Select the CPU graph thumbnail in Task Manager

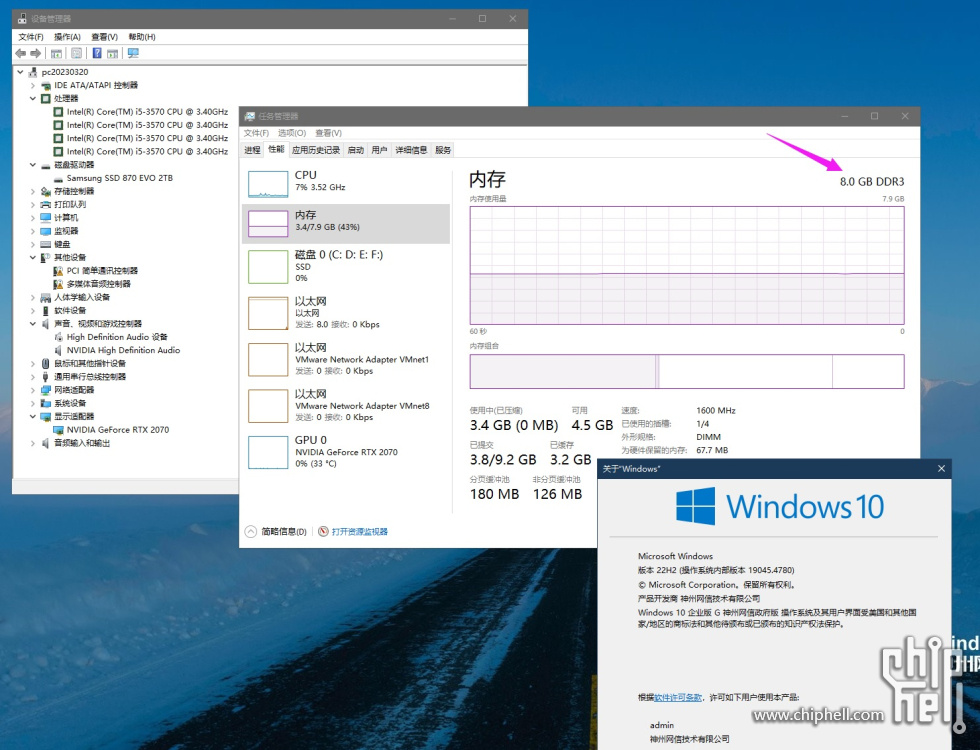coord(268,184)
